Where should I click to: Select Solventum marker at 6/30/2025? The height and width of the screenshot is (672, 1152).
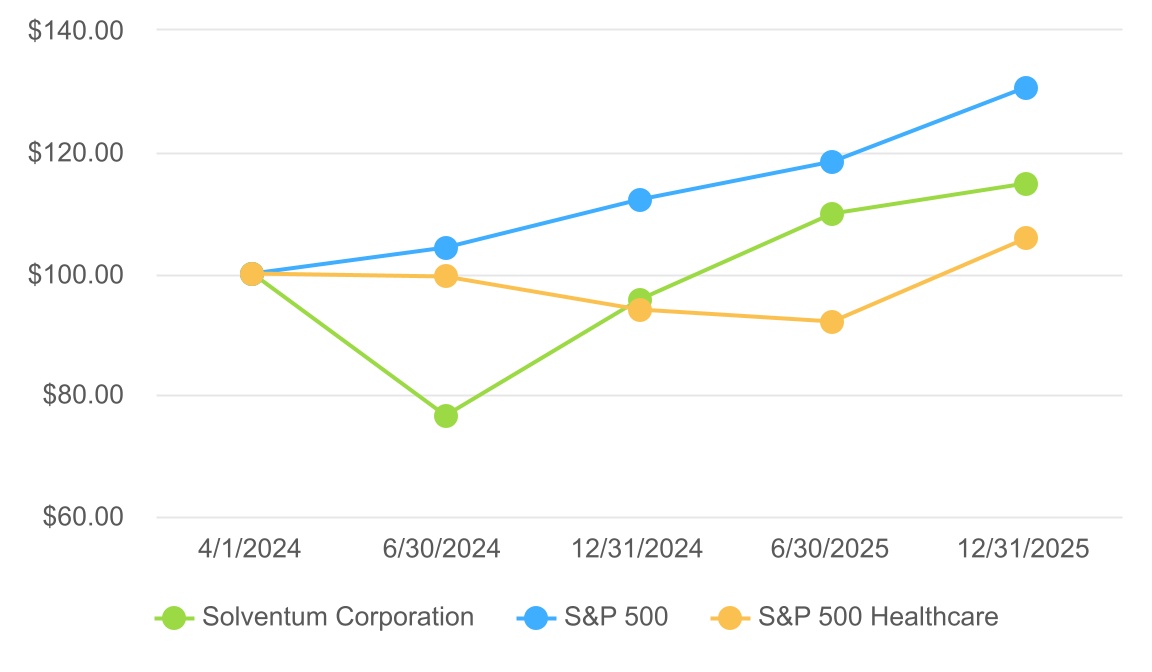point(832,214)
